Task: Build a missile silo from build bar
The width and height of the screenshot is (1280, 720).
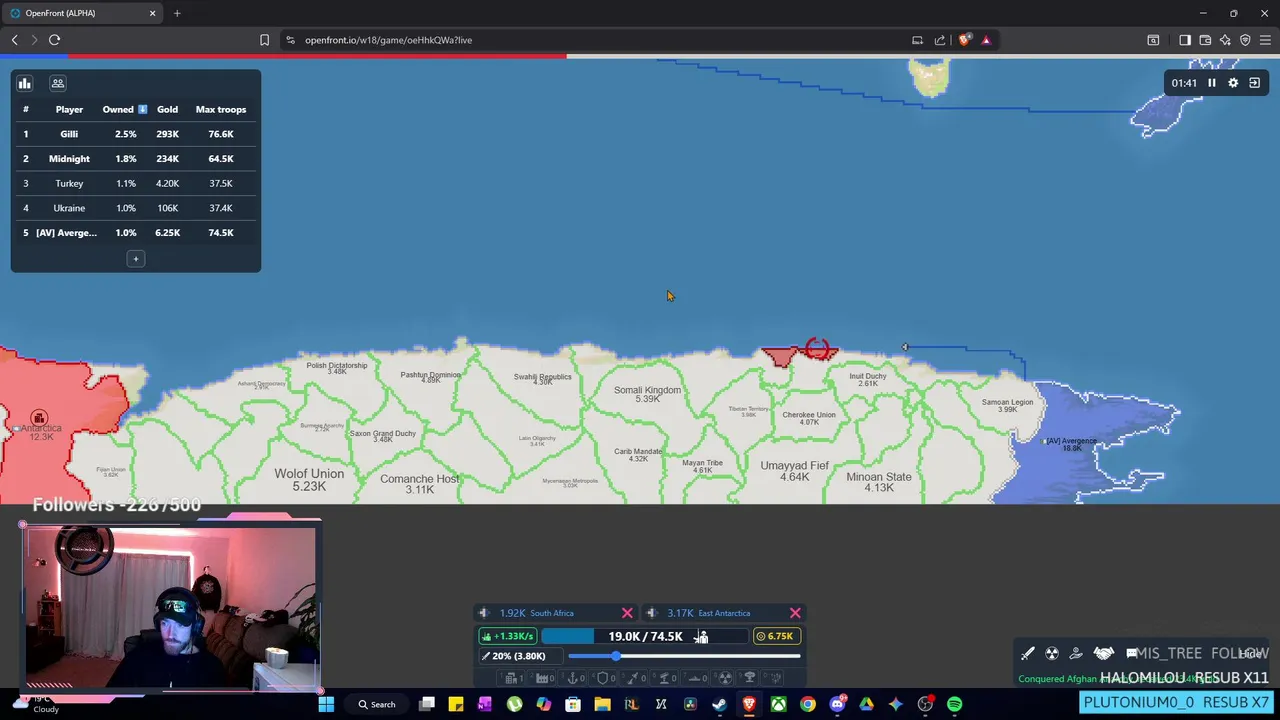Action: pyautogui.click(x=633, y=678)
